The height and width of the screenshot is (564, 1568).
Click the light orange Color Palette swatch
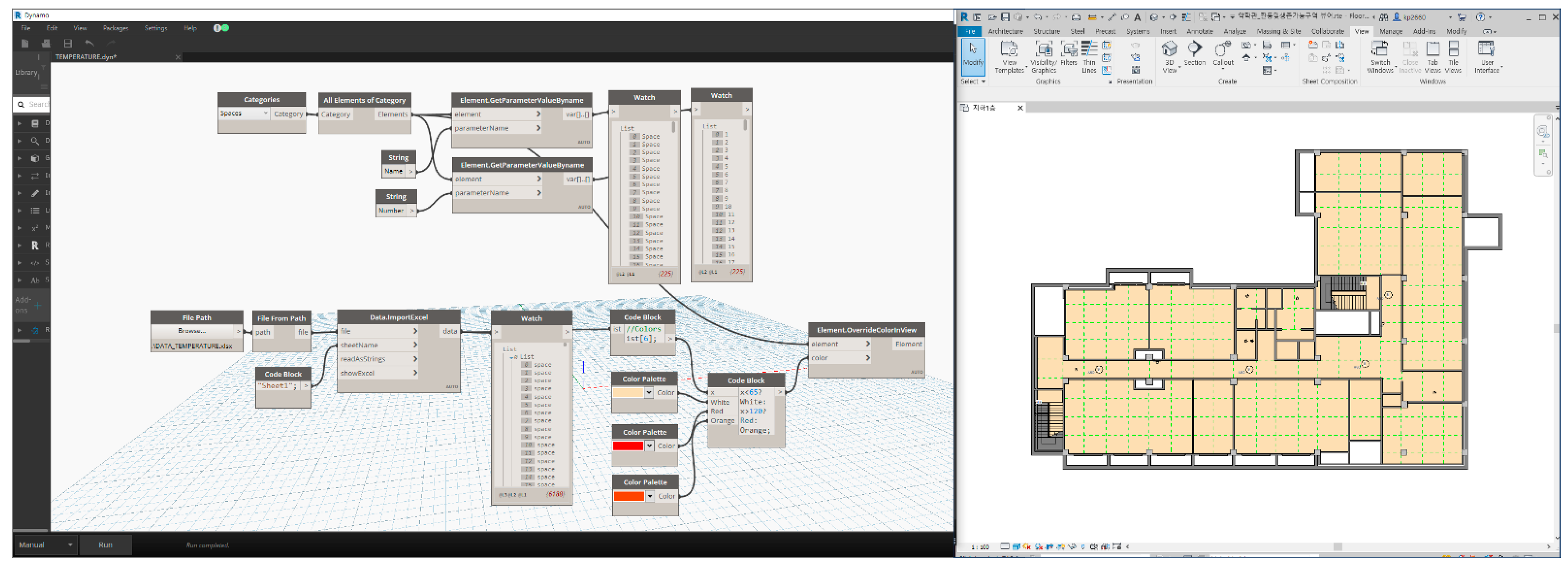(x=627, y=393)
